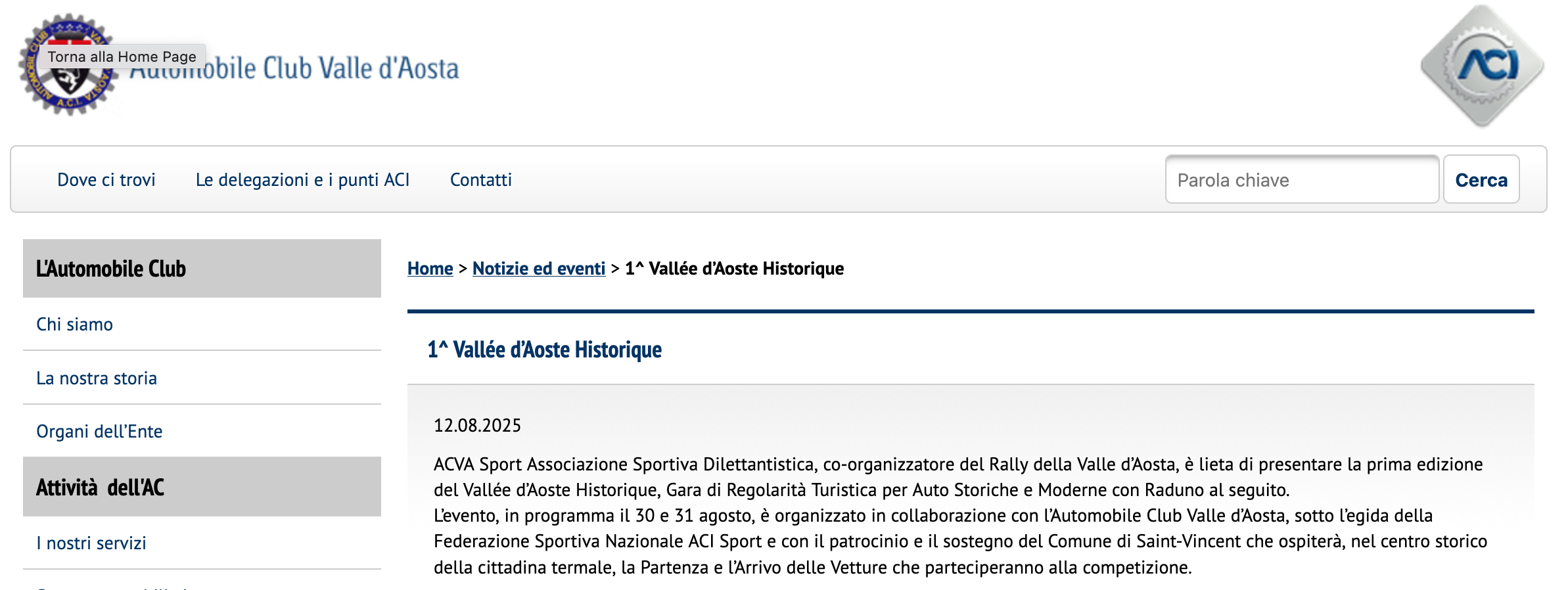Click the article heading 1^ Vallée d'Aoste Historique
The height and width of the screenshot is (590, 1568).
(x=544, y=350)
